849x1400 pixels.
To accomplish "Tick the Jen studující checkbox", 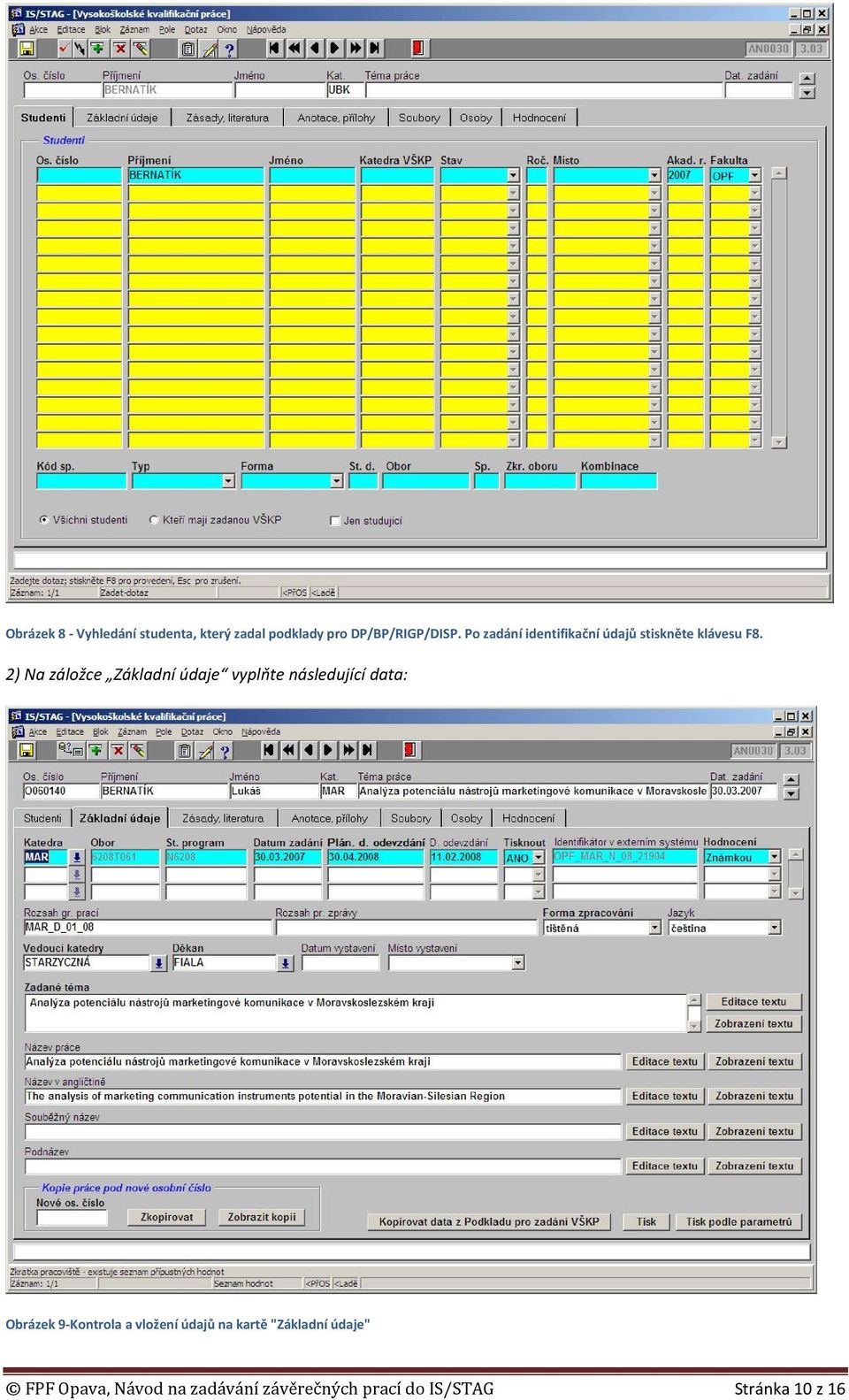I will [335, 521].
